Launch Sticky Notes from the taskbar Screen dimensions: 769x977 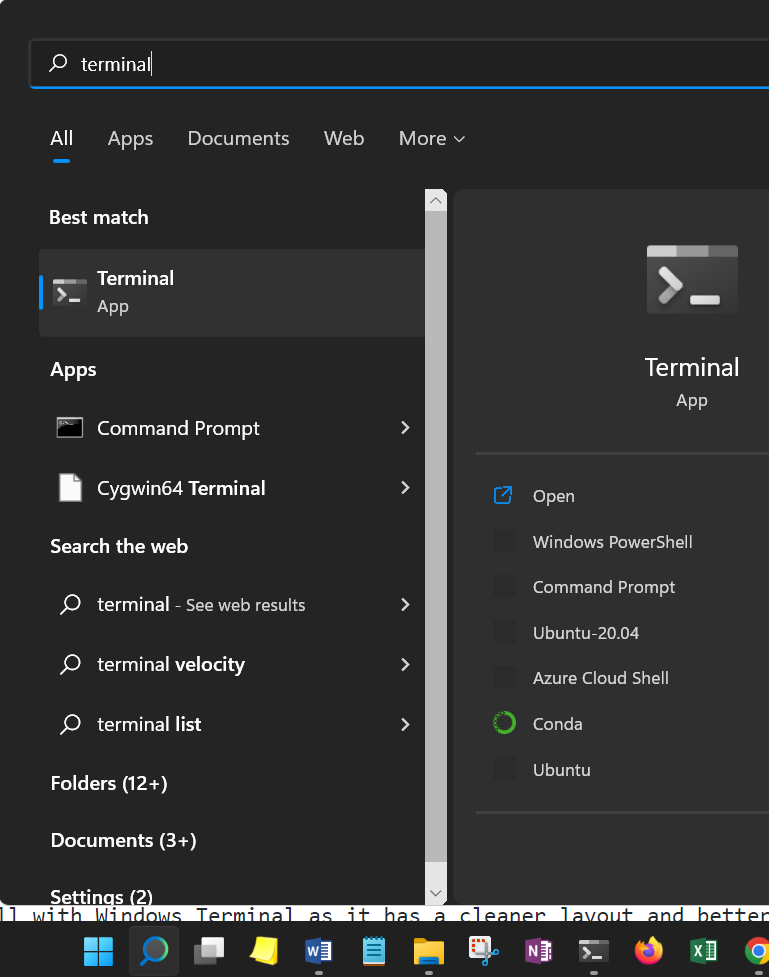[264, 951]
